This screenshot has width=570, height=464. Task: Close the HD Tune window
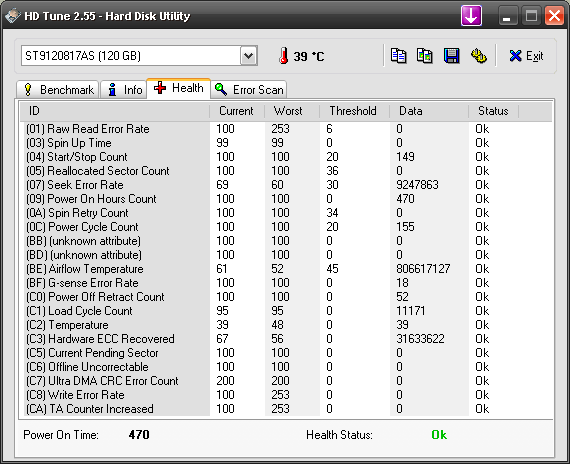pyautogui.click(x=554, y=16)
